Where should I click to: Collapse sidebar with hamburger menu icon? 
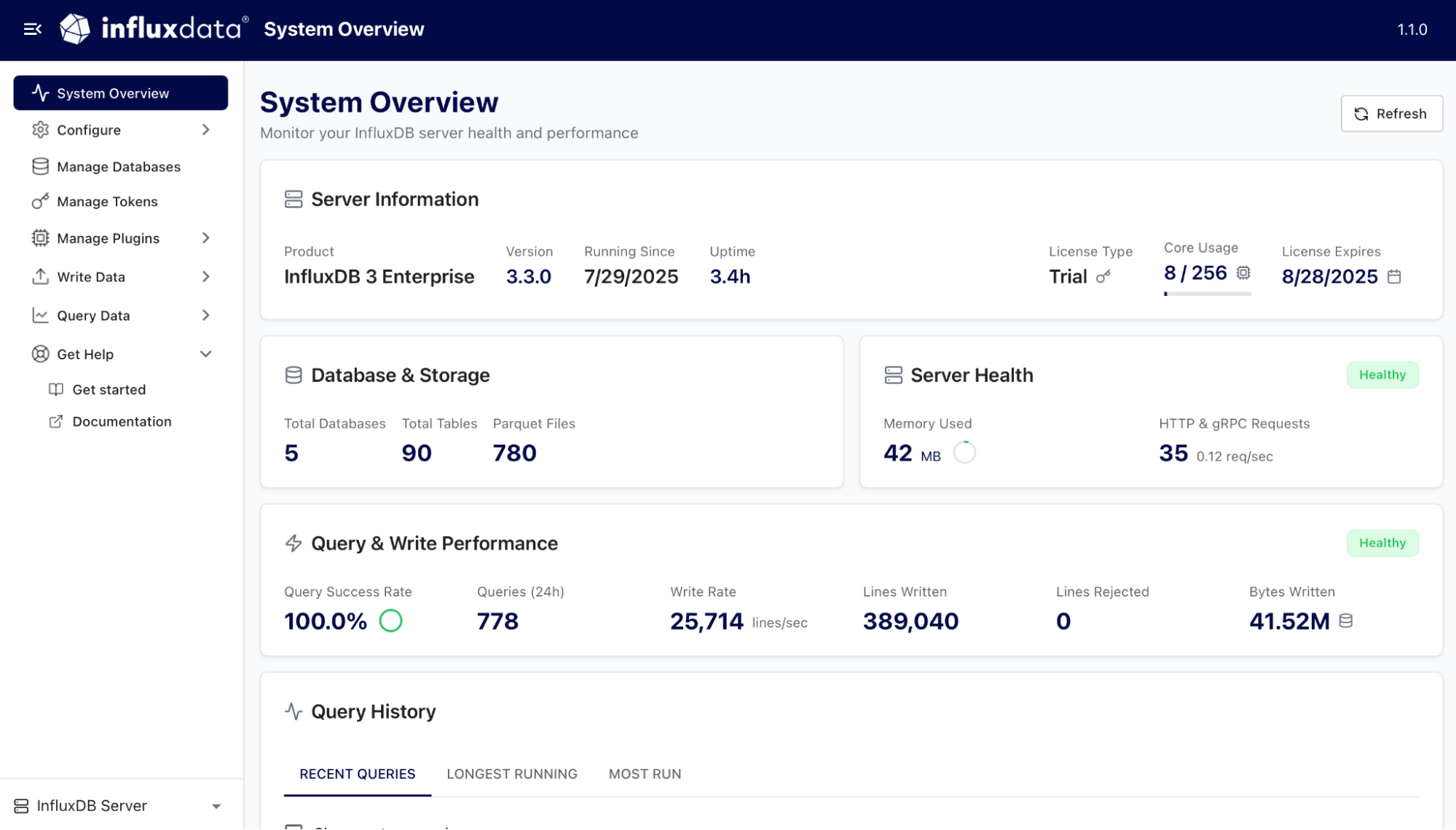click(33, 29)
